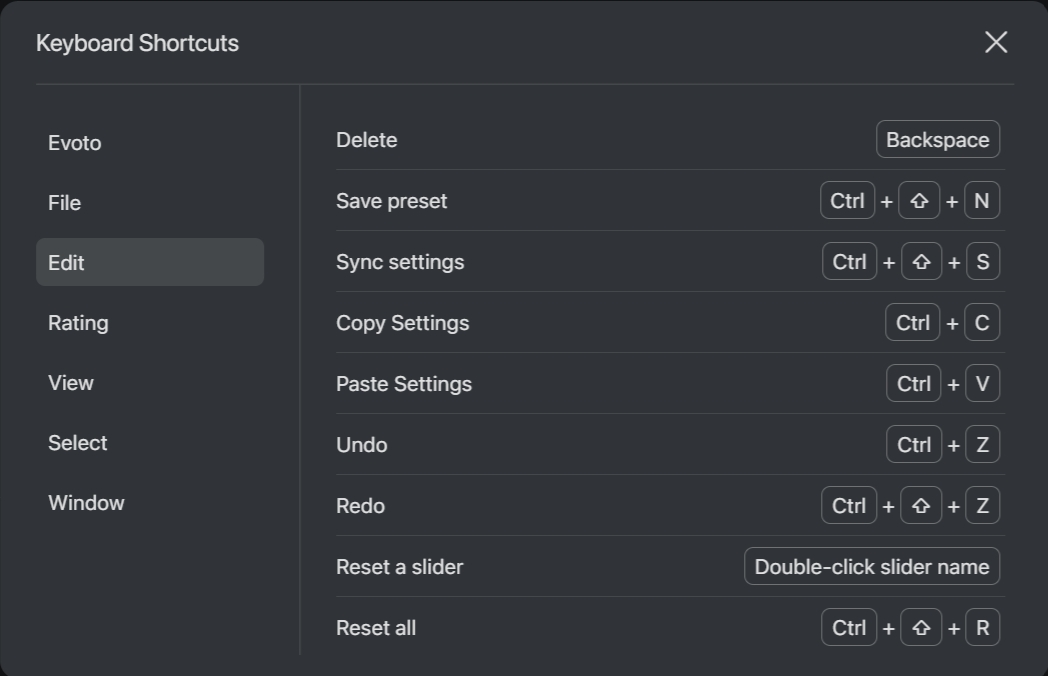Viewport: 1048px width, 676px height.
Task: Click the Shift arrow icon for Sync settings
Action: pos(921,262)
